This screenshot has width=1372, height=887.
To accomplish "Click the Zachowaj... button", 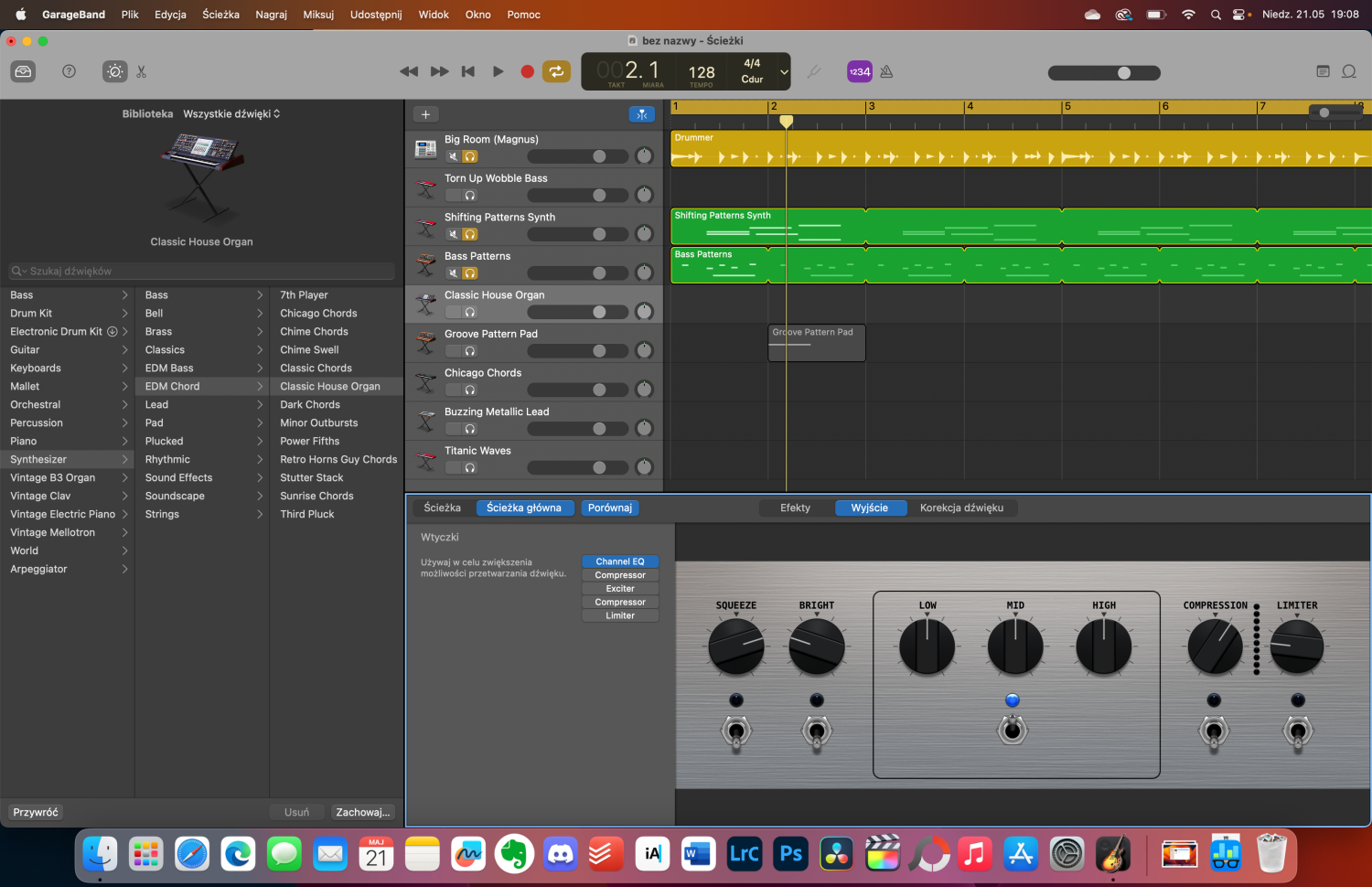I will (x=362, y=812).
